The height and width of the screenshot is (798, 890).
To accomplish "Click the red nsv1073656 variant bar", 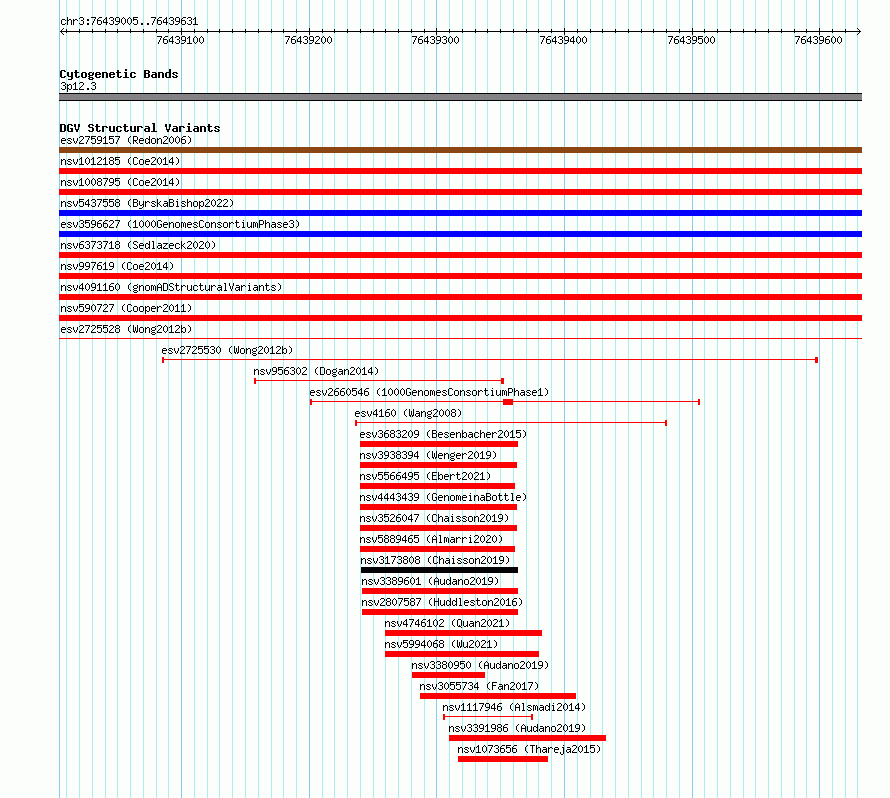I will click(503, 759).
